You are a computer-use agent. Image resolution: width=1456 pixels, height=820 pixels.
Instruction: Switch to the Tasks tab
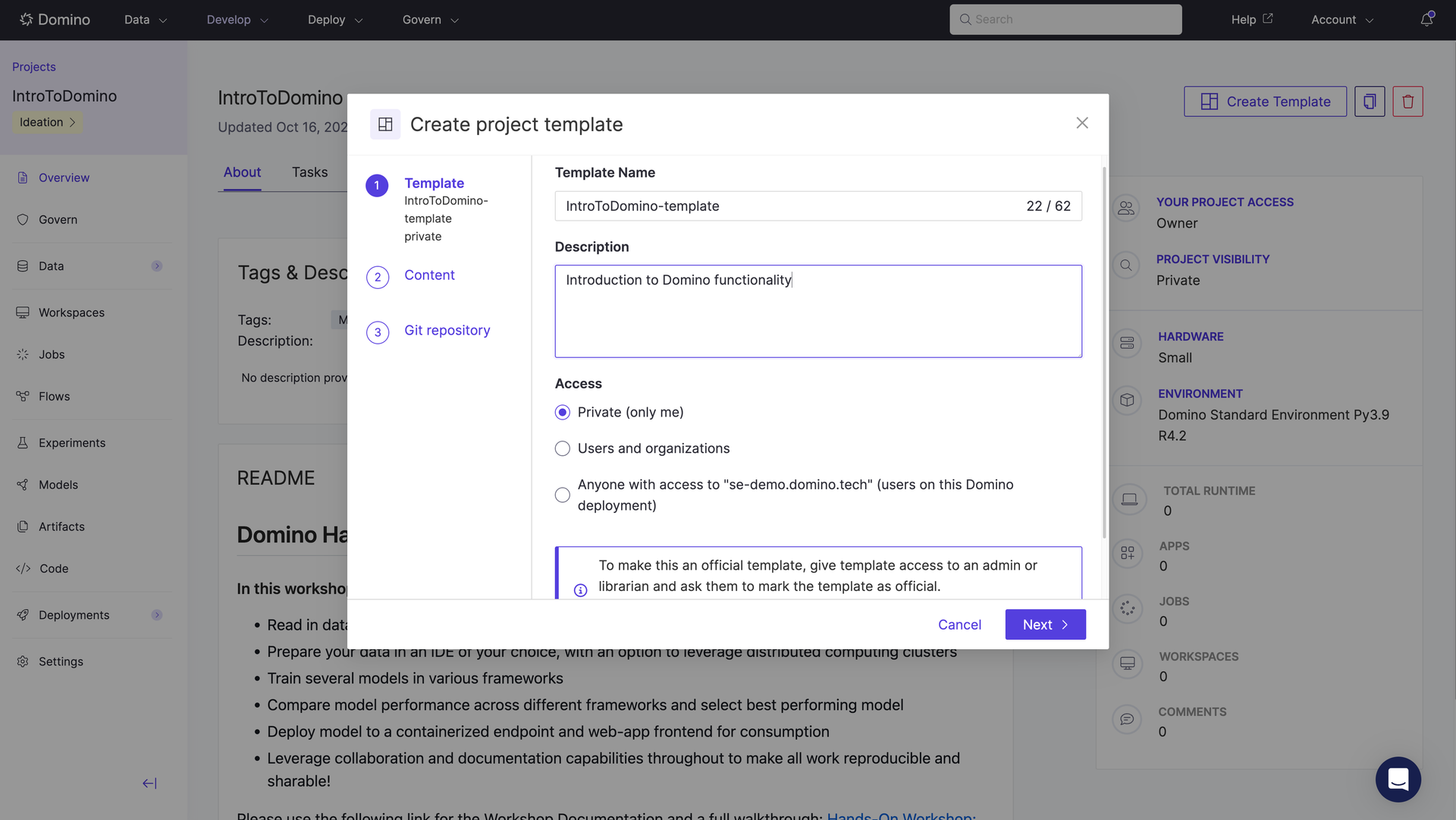309,172
